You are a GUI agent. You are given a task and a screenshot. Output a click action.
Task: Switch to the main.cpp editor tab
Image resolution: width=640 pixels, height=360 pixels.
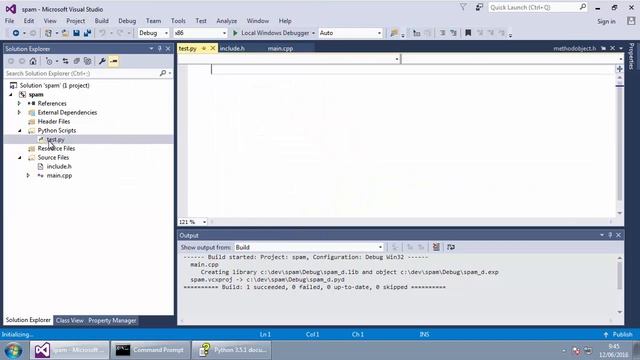280,48
